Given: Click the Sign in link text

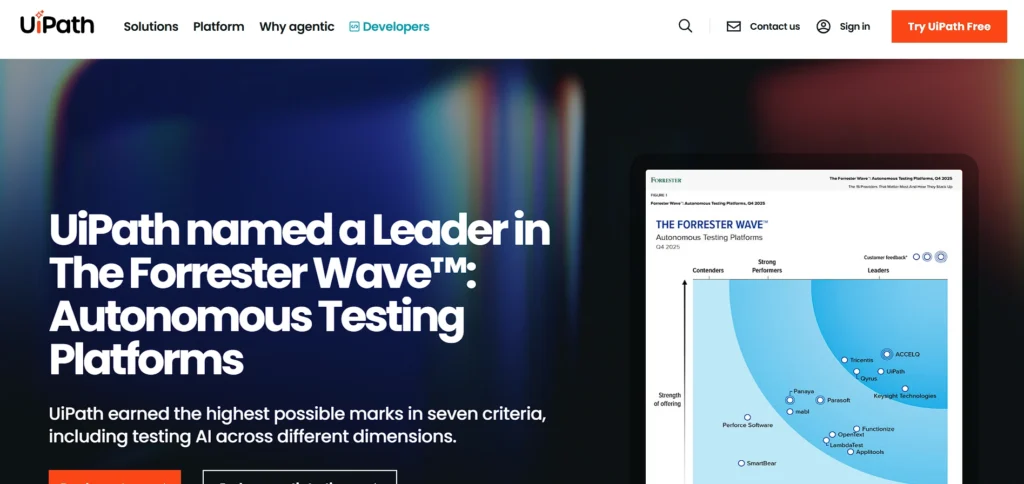Looking at the screenshot, I should pos(854,27).
